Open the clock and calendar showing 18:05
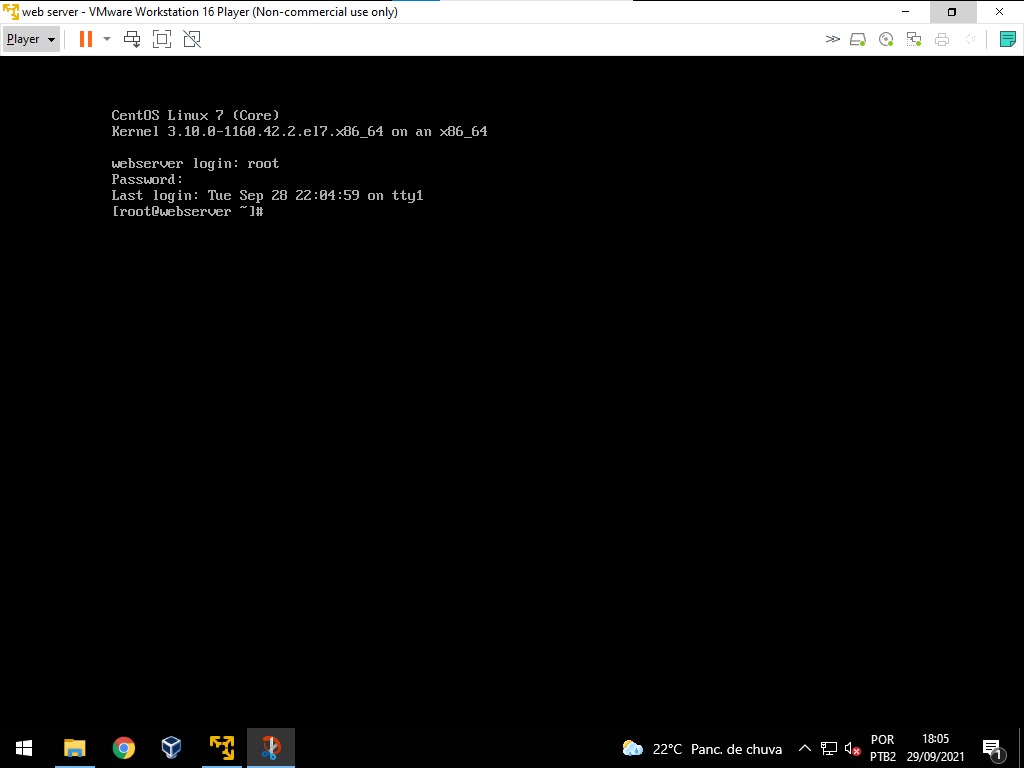 pos(935,748)
